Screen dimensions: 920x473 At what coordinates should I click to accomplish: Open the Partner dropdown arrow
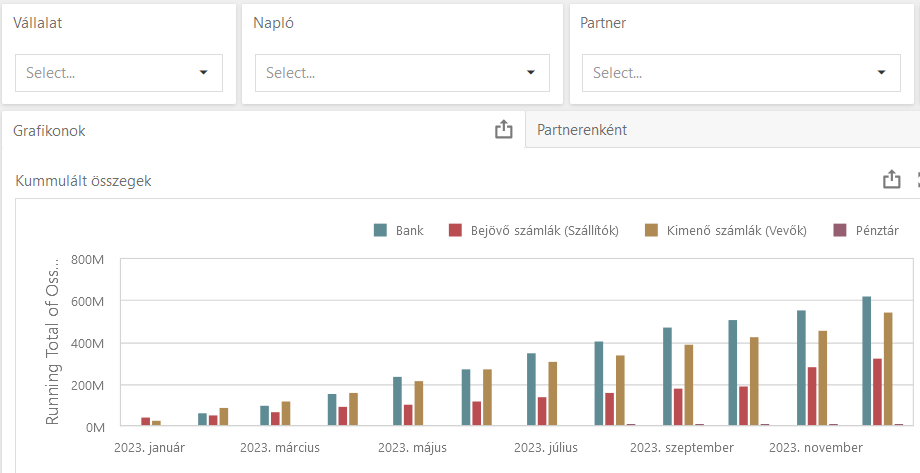click(881, 73)
